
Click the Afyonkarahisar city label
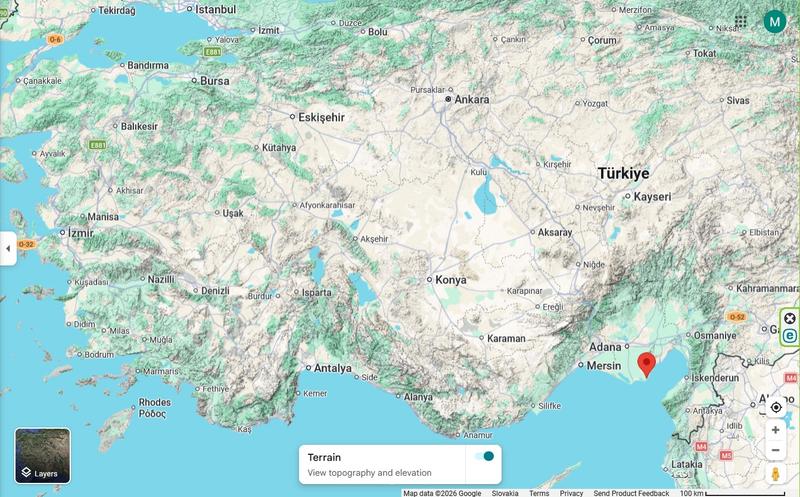[327, 205]
